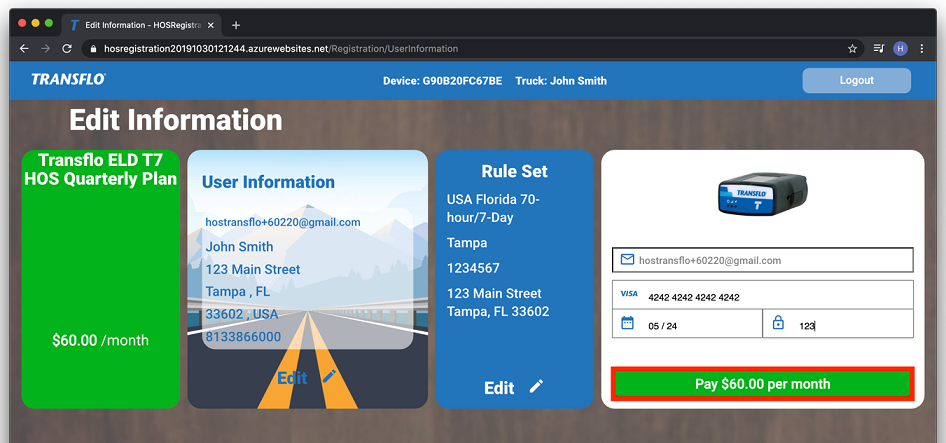Click the browser address bar URL

click(281, 49)
